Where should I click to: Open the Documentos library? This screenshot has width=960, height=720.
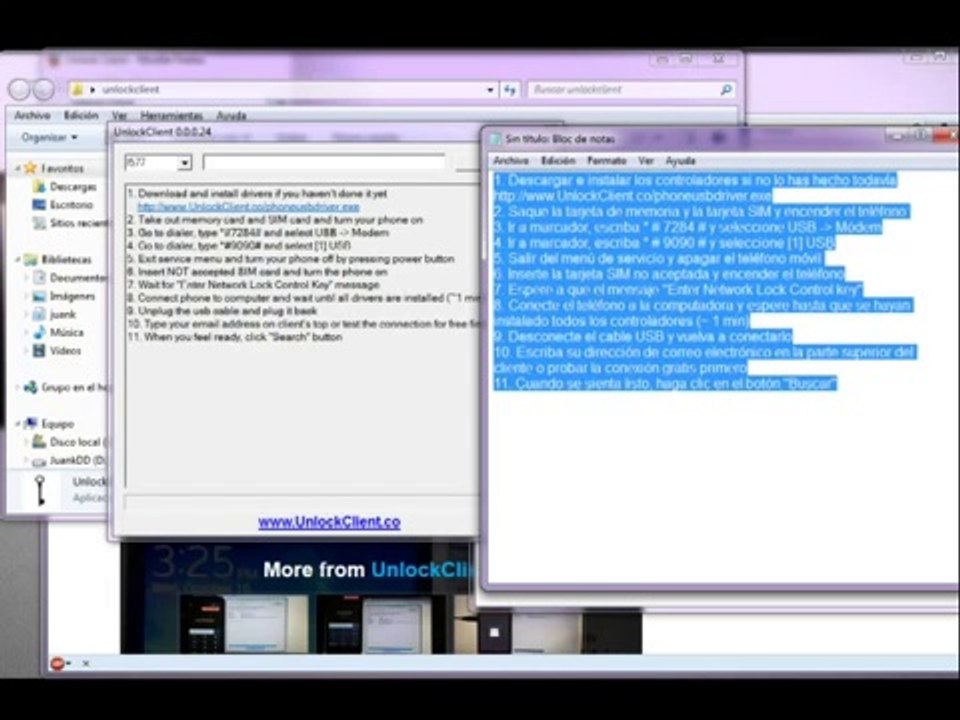78,278
